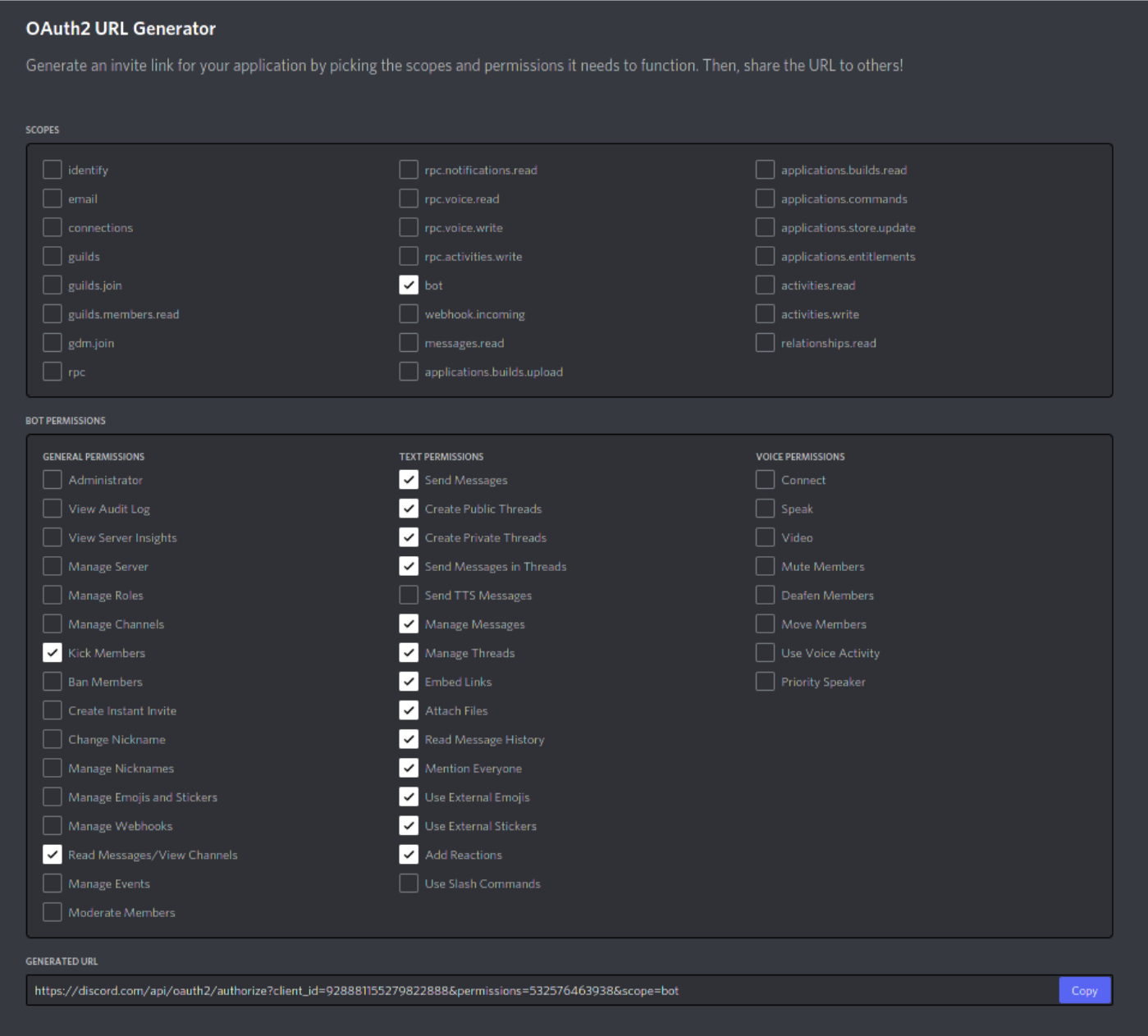Image resolution: width=1148 pixels, height=1036 pixels.
Task: Check the voice Connect permission
Action: pos(765,479)
